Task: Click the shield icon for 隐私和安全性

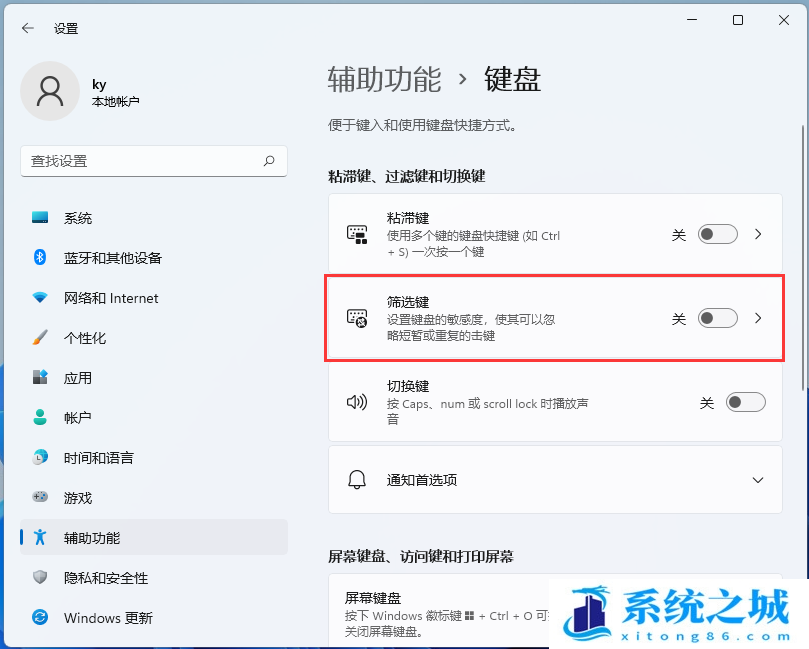Action: (x=40, y=577)
